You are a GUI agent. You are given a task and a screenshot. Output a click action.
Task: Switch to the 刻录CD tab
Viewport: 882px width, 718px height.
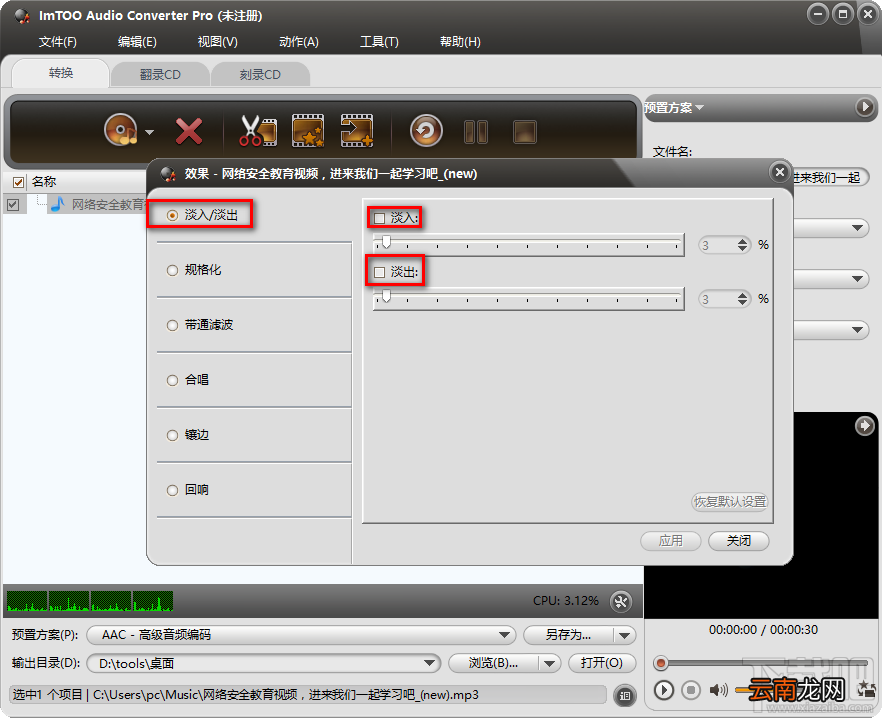260,74
